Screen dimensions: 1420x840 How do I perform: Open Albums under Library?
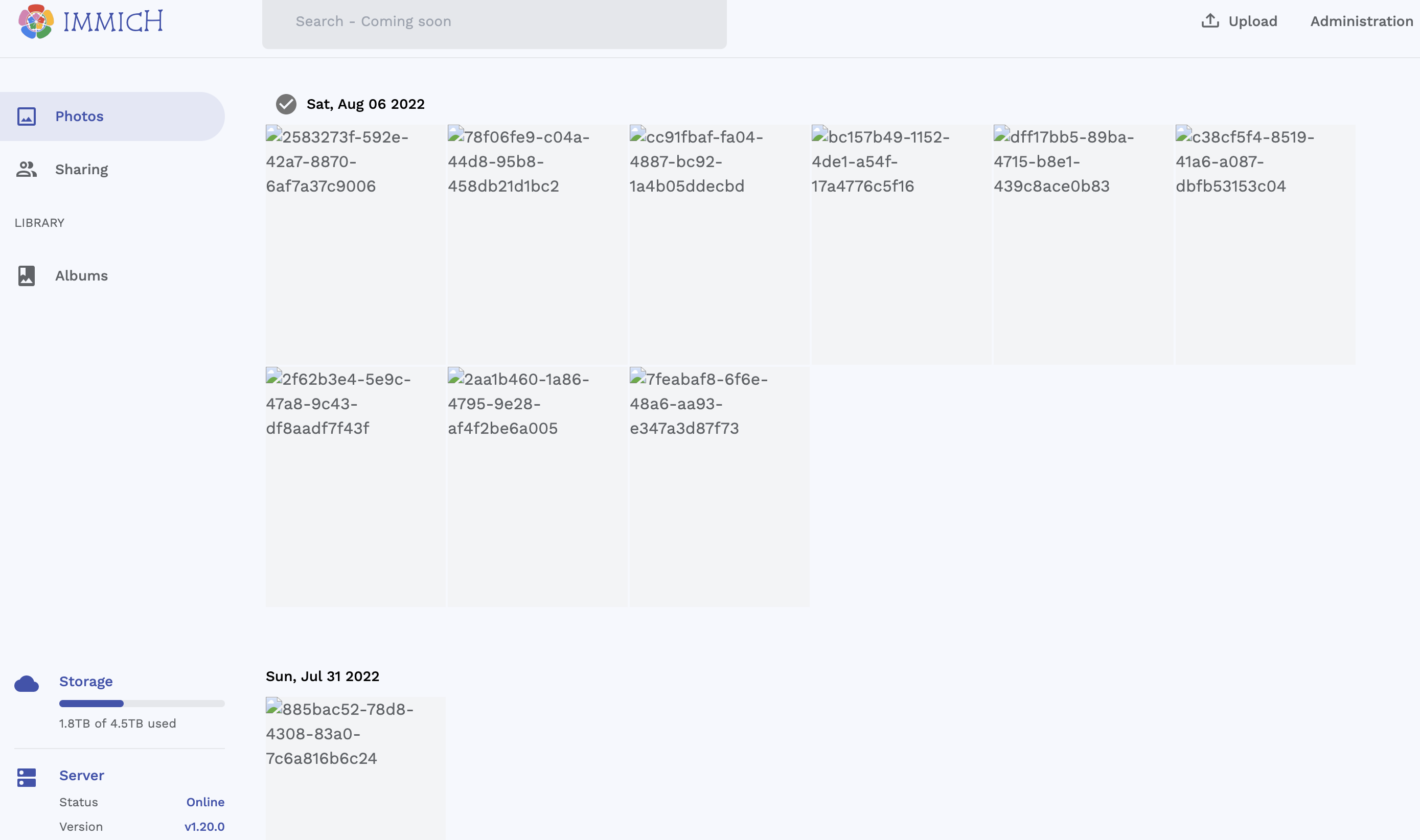point(82,276)
